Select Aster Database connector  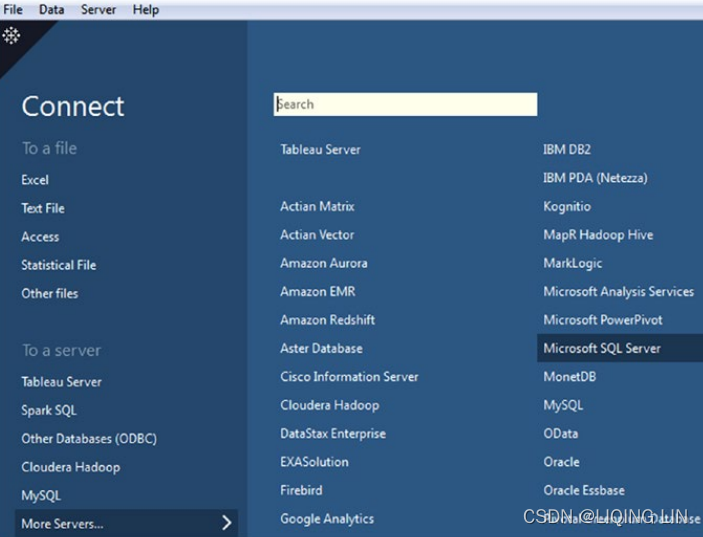click(x=321, y=348)
